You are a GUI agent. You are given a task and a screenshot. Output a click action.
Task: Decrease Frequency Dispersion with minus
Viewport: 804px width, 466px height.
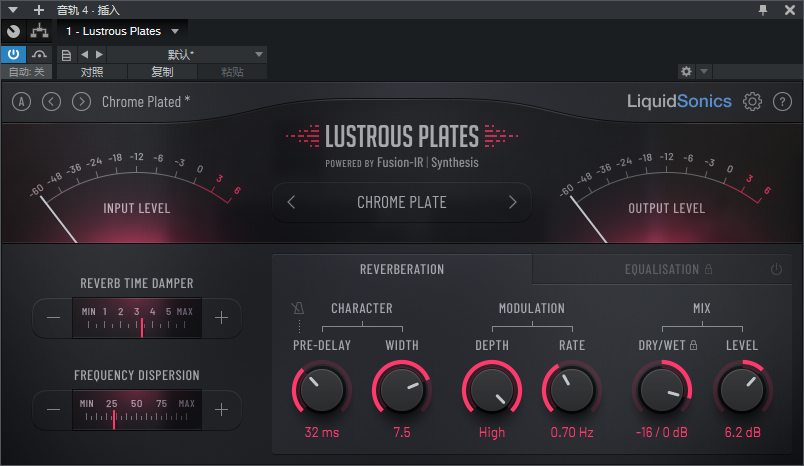(x=53, y=410)
